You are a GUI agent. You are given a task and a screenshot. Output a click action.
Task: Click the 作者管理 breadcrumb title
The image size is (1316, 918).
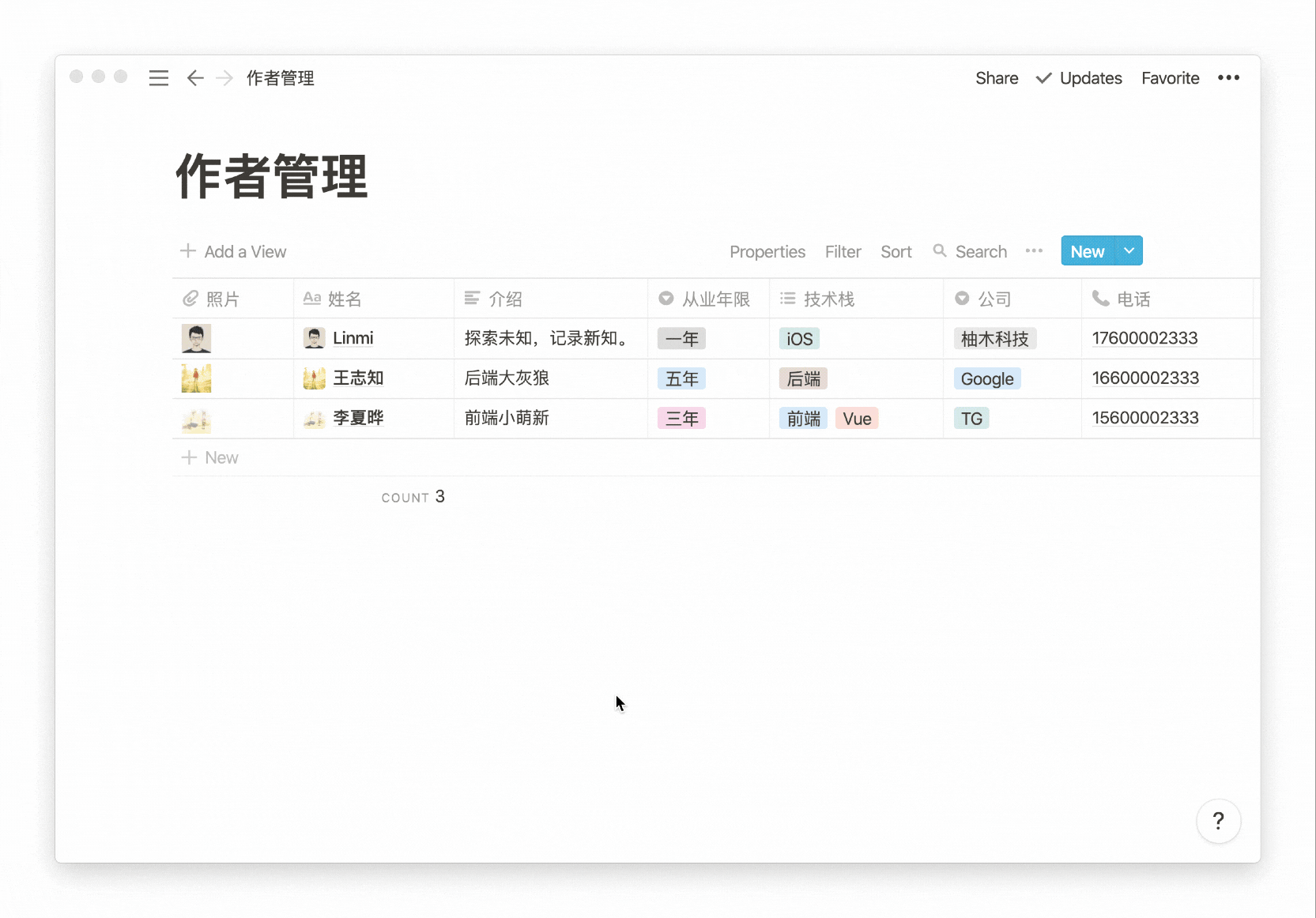(x=281, y=78)
